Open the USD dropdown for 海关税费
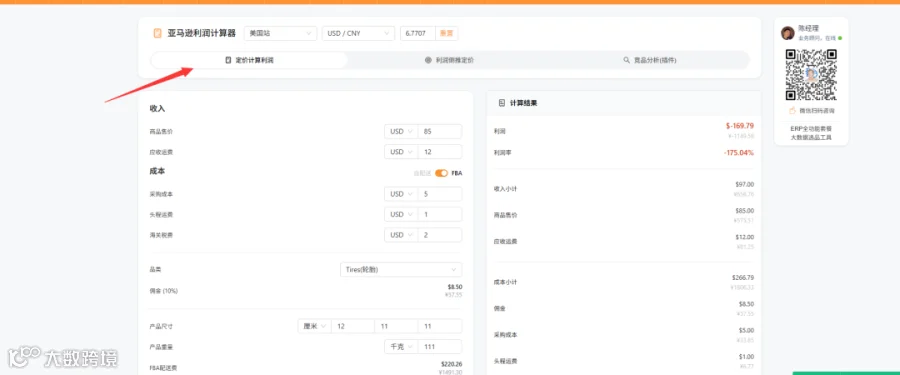The width and height of the screenshot is (900, 375). point(401,235)
